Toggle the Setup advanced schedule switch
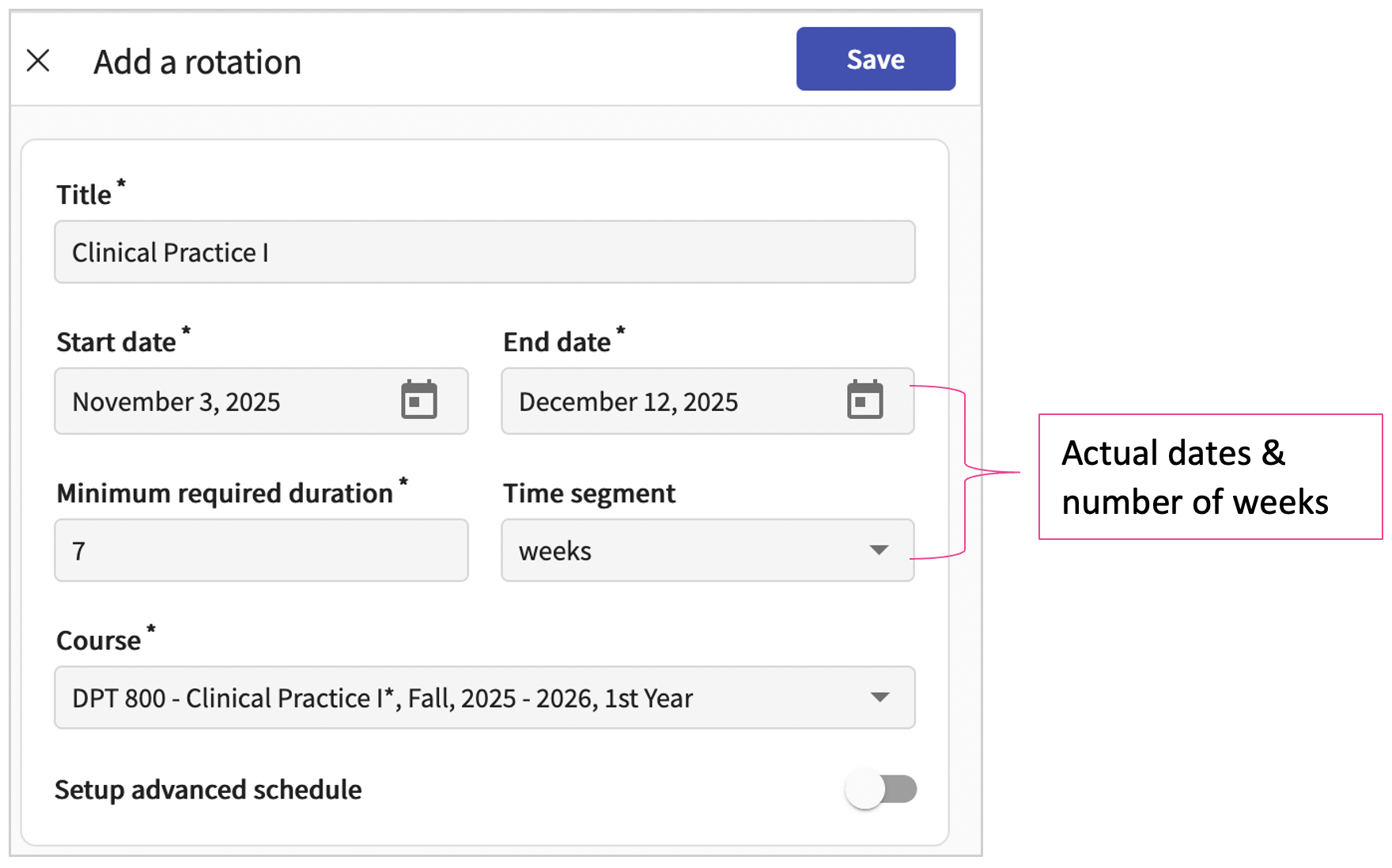The width and height of the screenshot is (1392, 868). click(x=880, y=789)
